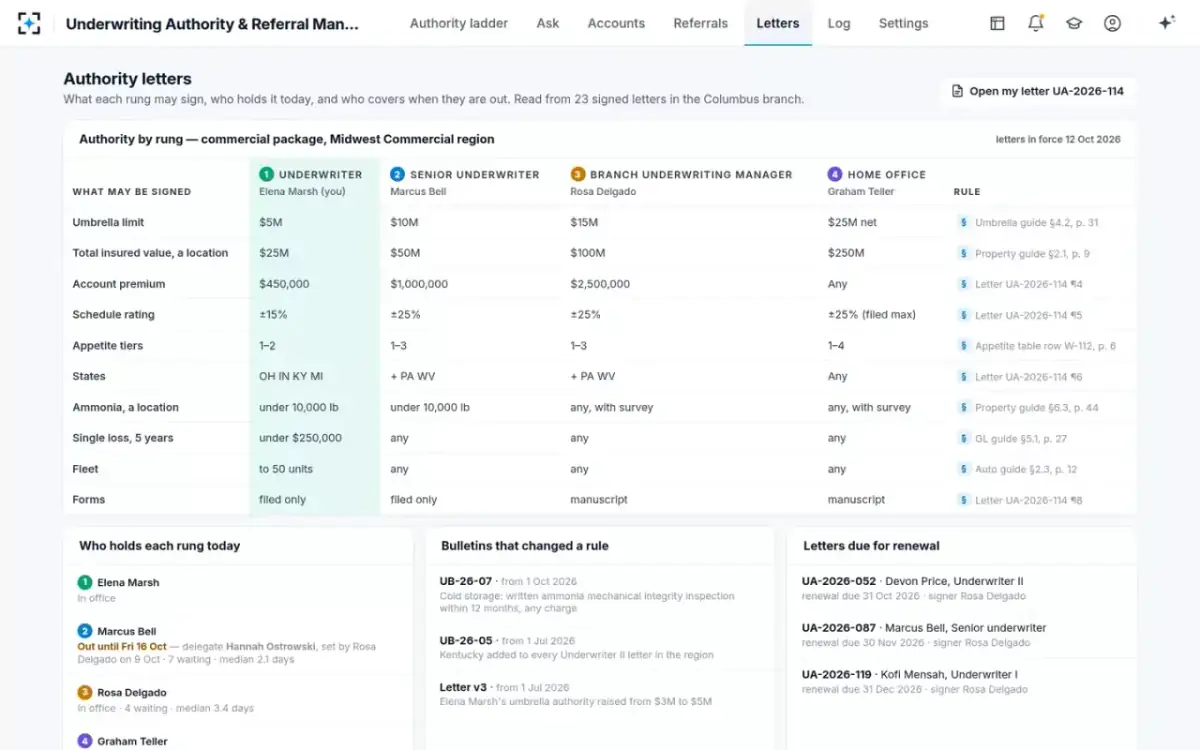Open the graduation cap learning icon
The height and width of the screenshot is (750, 1200).
click(1074, 23)
